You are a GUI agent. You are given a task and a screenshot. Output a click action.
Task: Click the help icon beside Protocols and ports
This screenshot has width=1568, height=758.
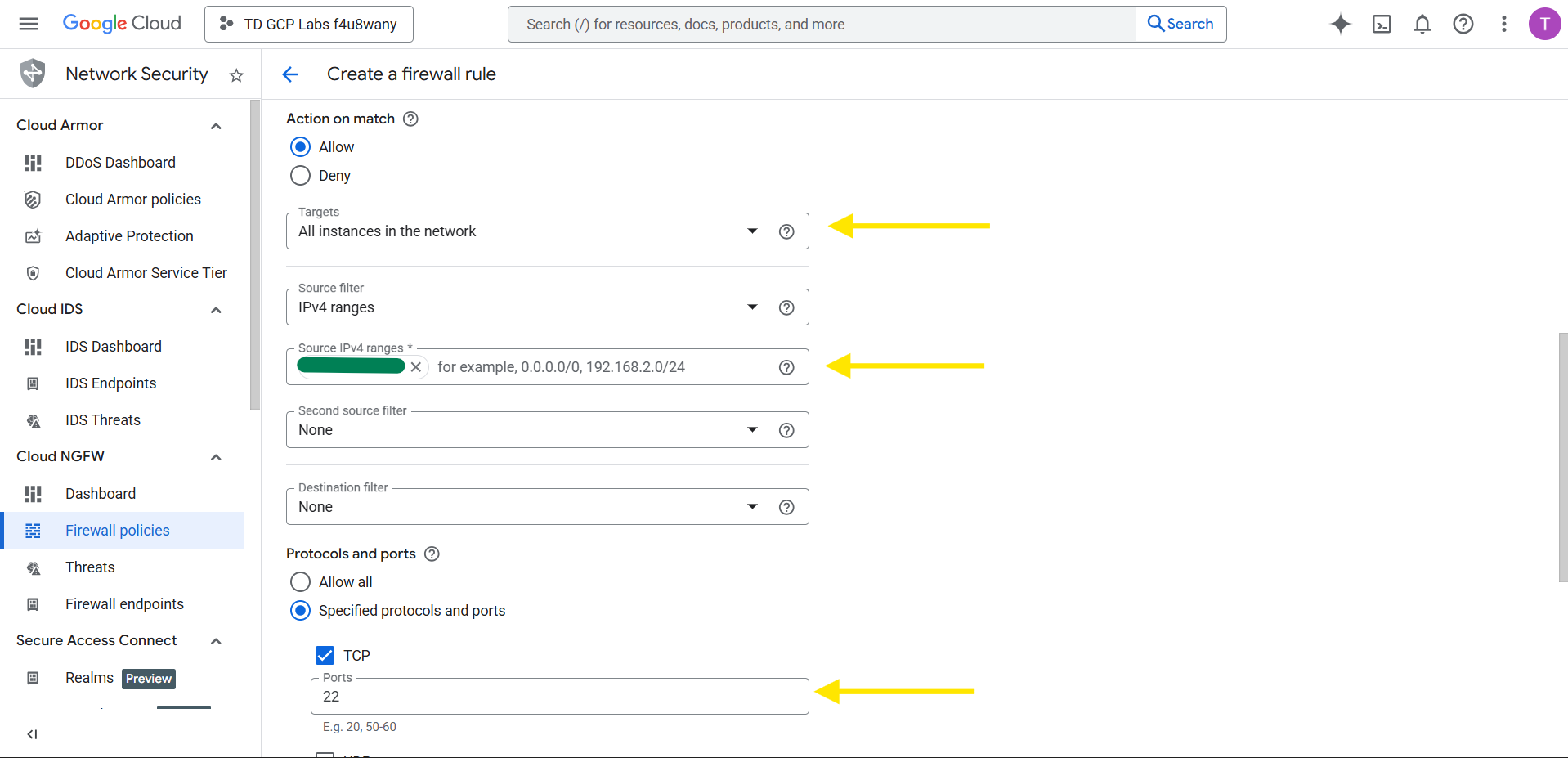(x=432, y=554)
